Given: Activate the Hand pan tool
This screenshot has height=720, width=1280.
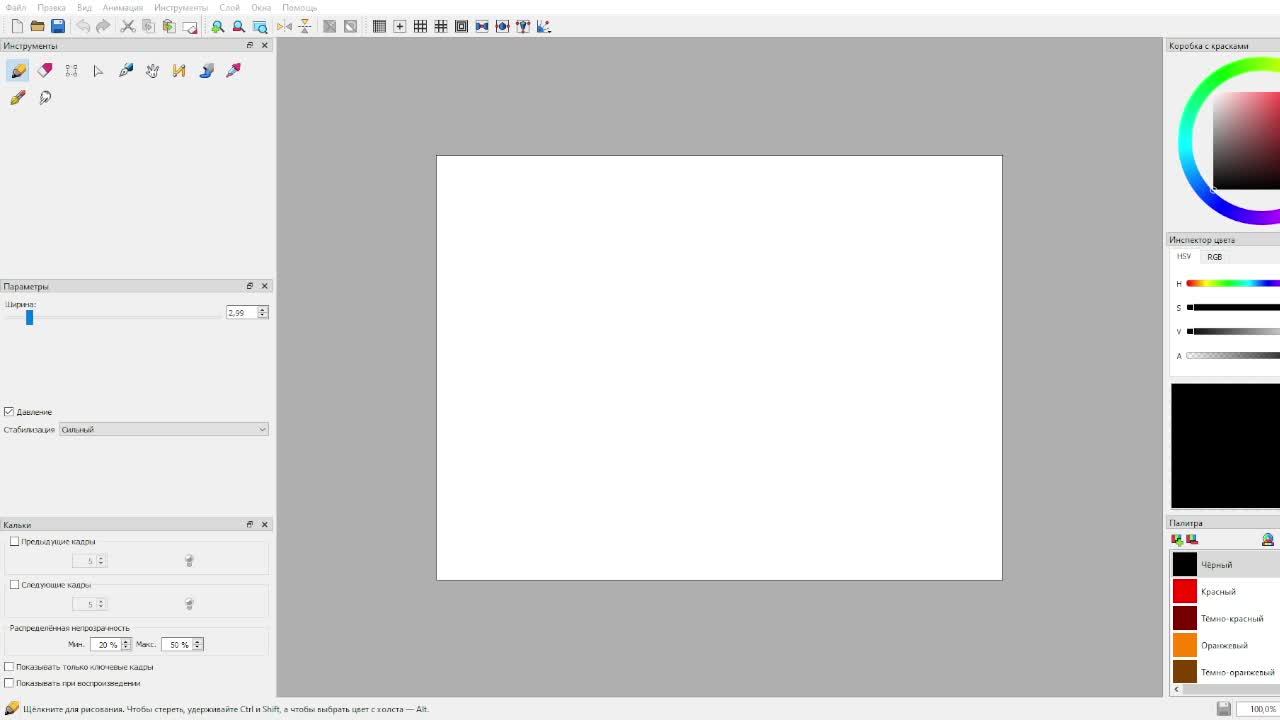Looking at the screenshot, I should [152, 70].
